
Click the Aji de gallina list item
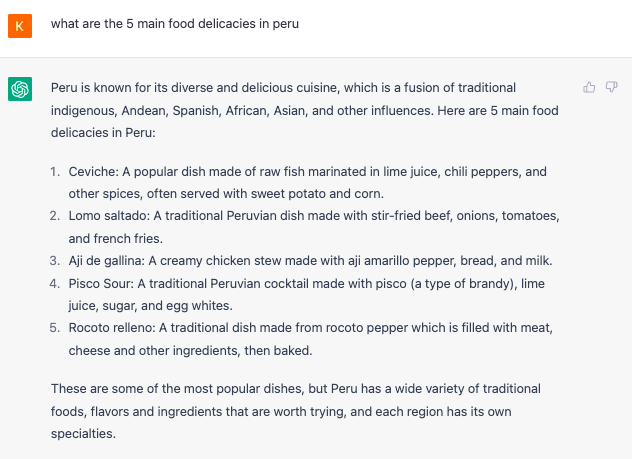coord(310,261)
